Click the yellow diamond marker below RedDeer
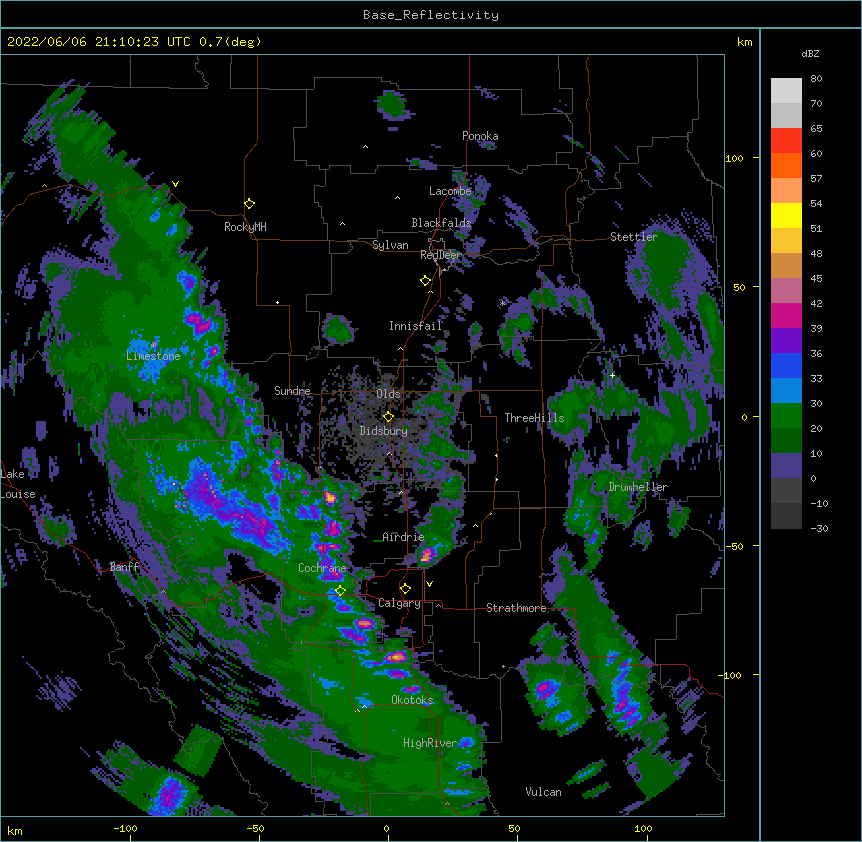This screenshot has width=862, height=842. 426,281
